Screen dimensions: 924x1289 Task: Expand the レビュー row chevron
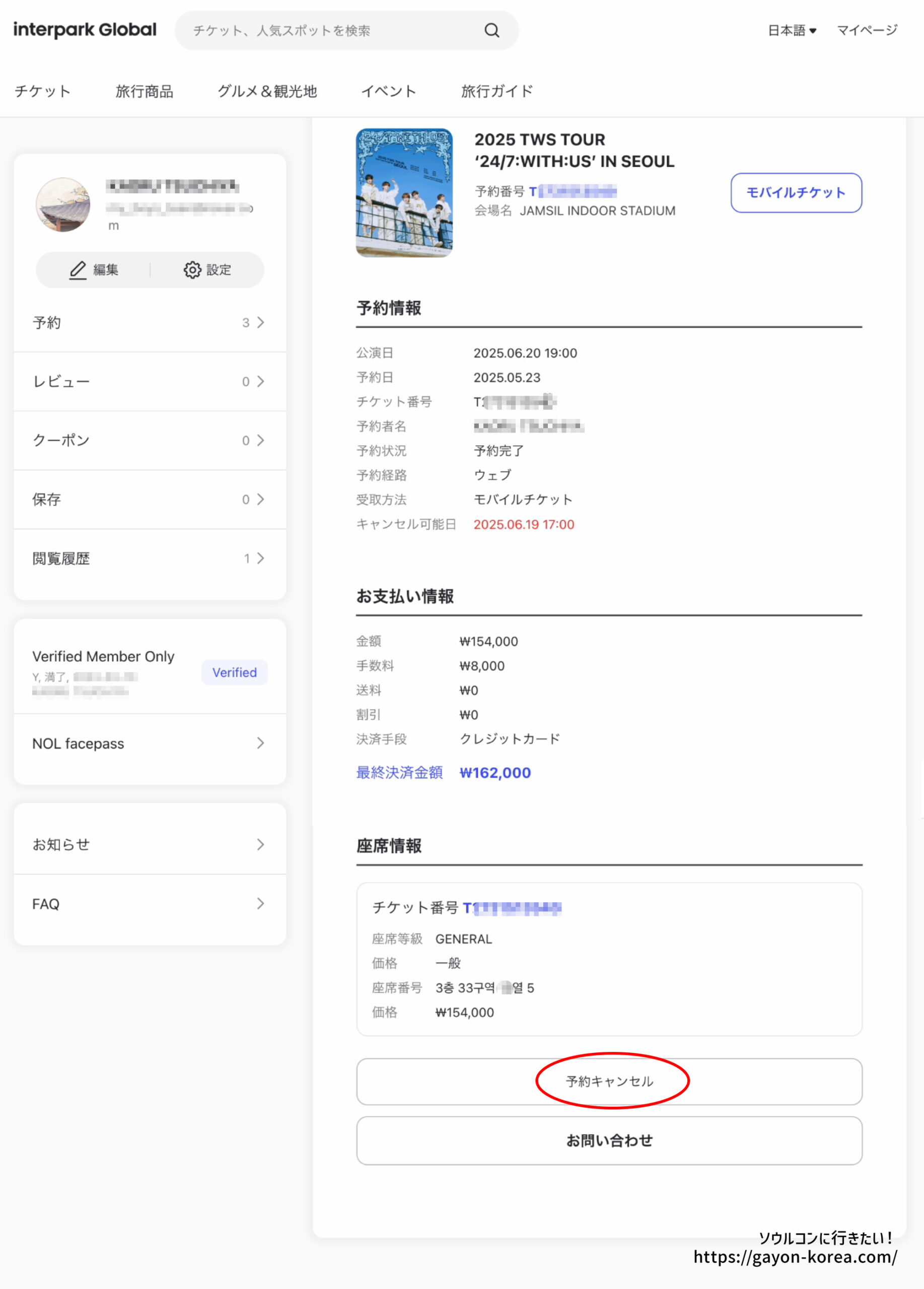260,381
